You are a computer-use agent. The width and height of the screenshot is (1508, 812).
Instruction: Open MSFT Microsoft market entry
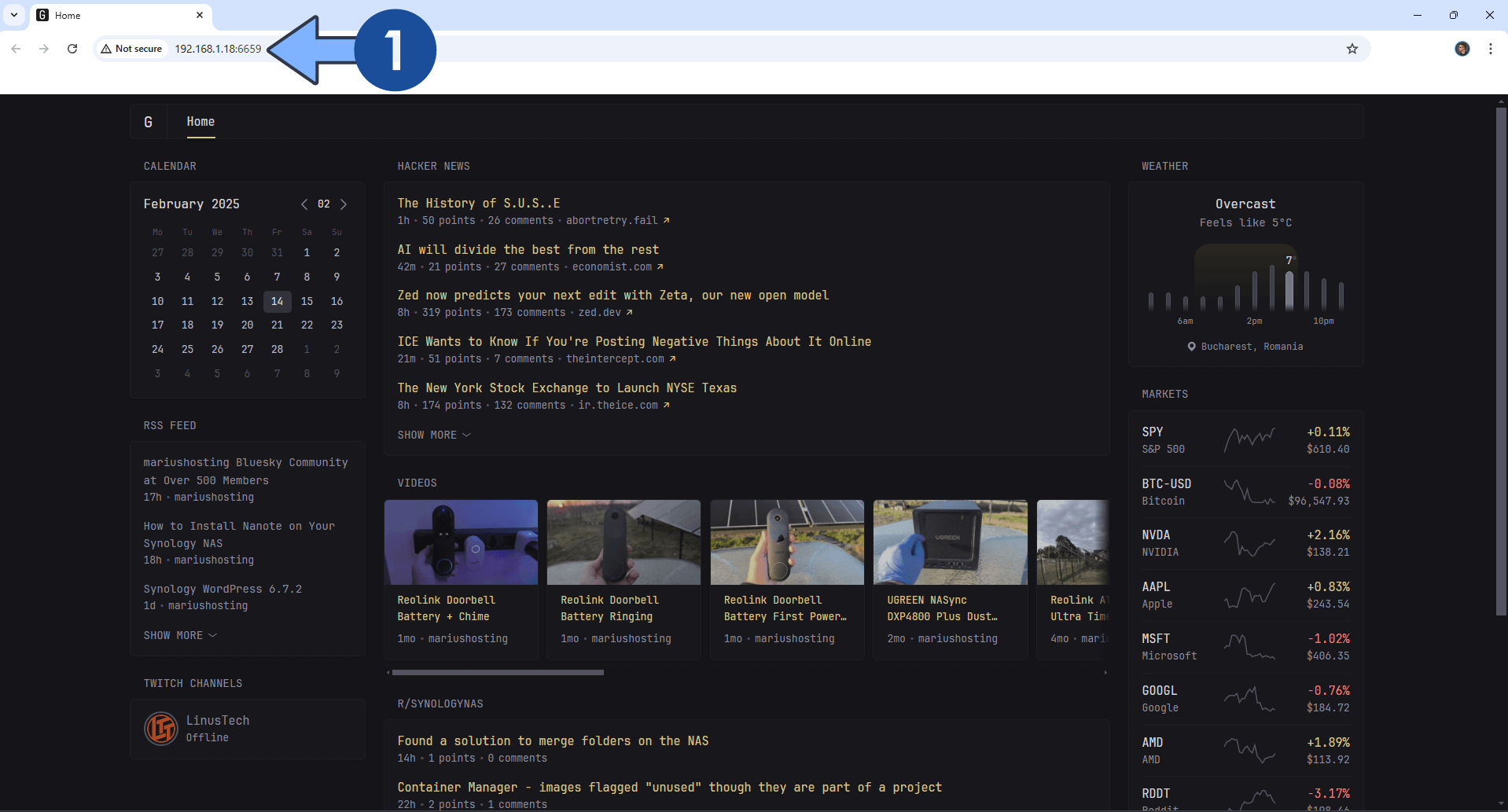pos(1245,647)
